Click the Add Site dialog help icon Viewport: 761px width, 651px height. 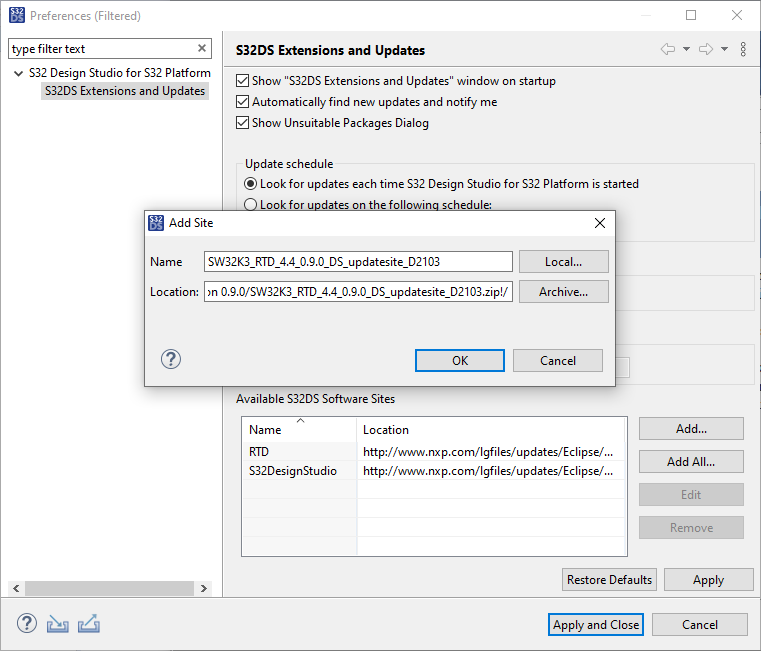pyautogui.click(x=171, y=360)
